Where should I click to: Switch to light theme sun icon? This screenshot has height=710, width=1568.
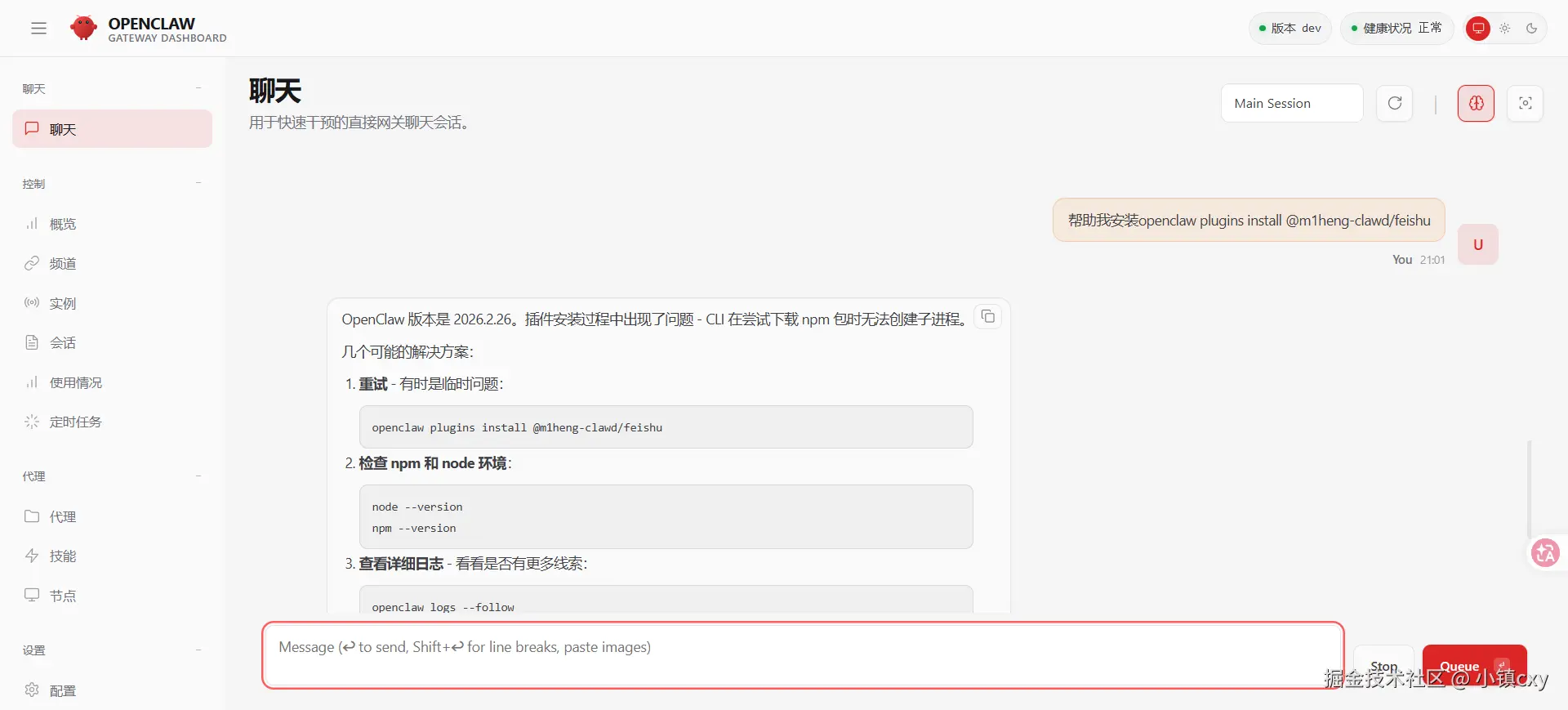coord(1505,29)
